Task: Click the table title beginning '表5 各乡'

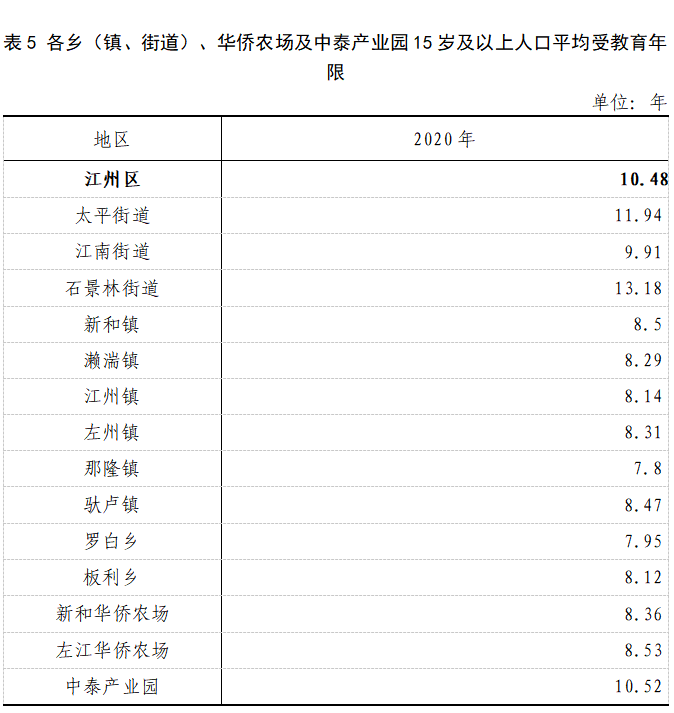Action: (x=335, y=57)
